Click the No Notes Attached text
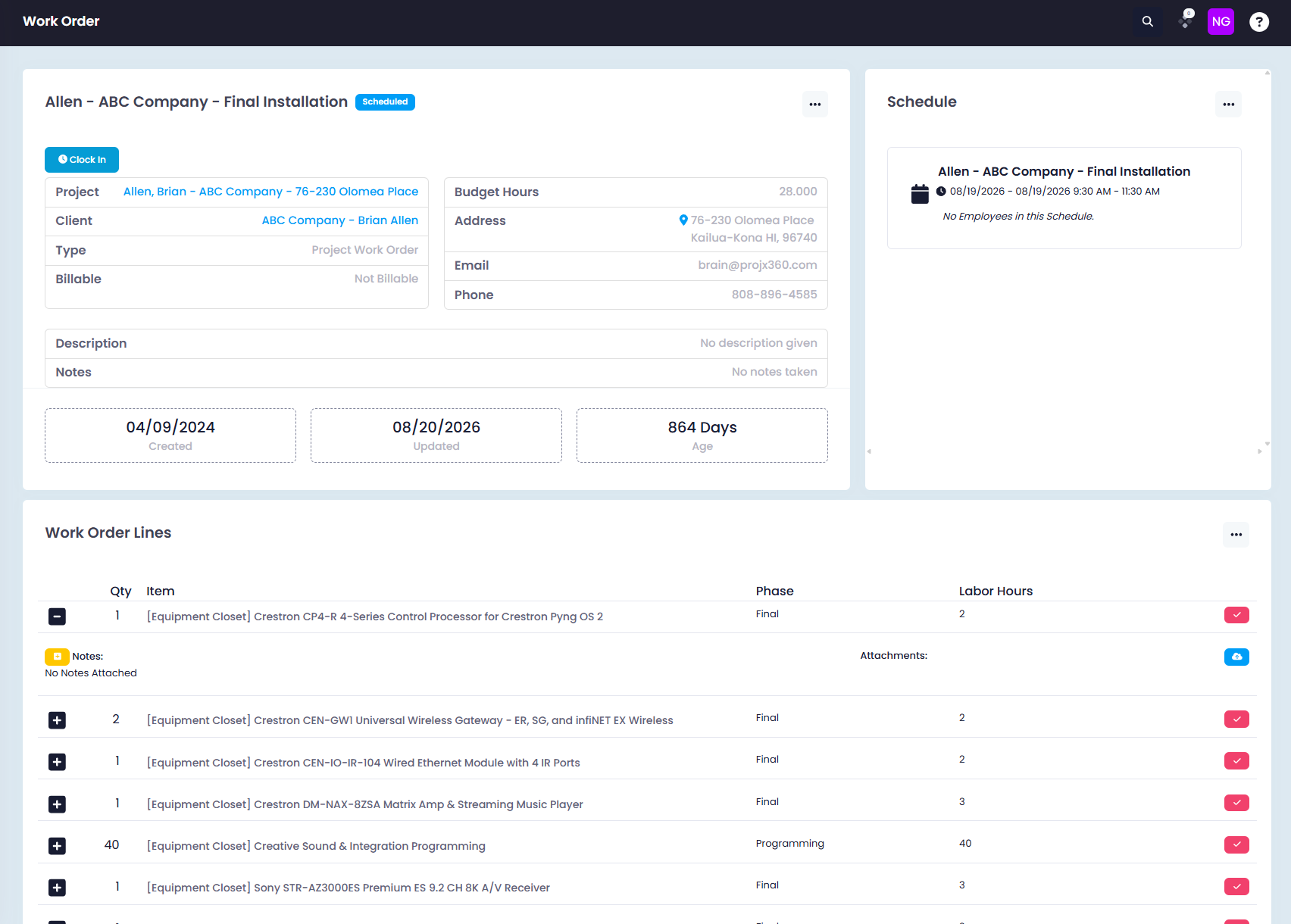Image resolution: width=1291 pixels, height=924 pixels. pos(91,673)
